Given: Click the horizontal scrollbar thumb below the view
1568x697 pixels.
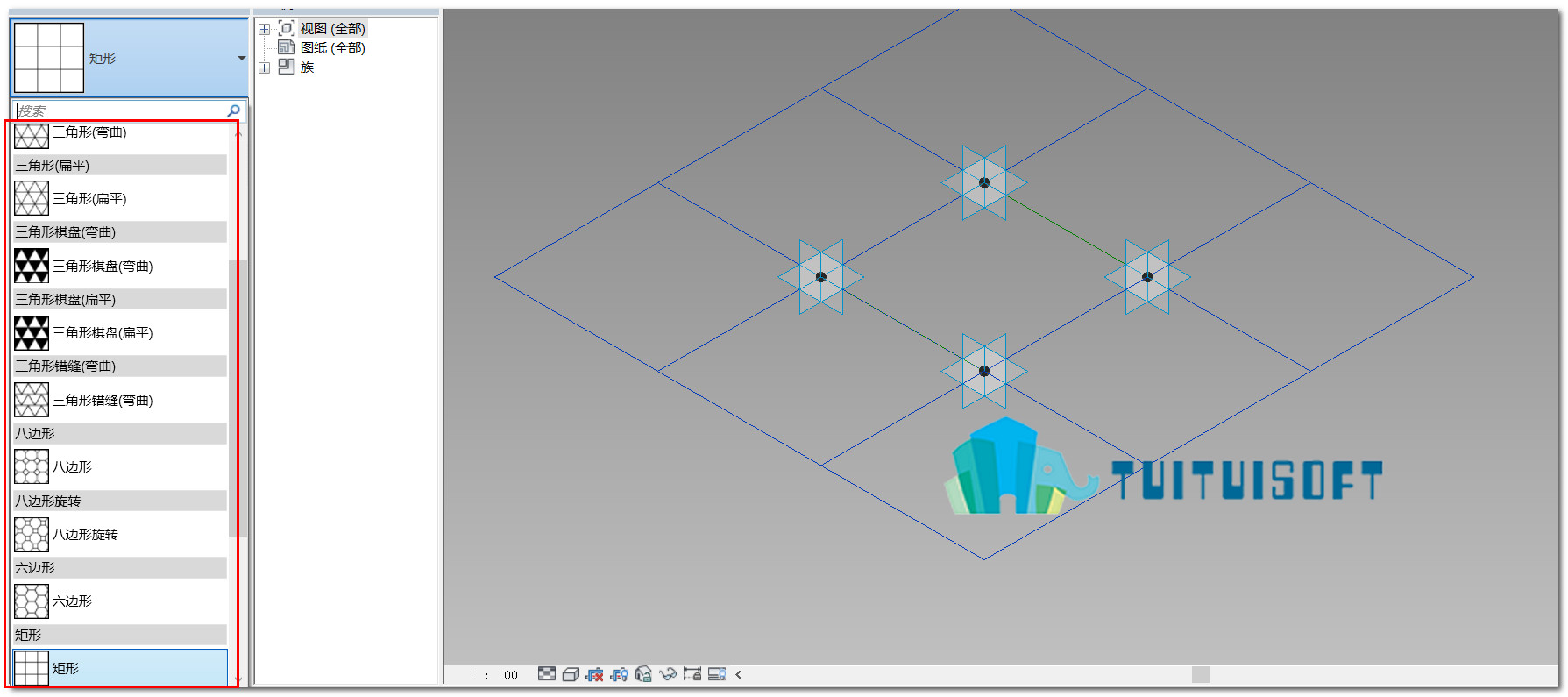Looking at the screenshot, I should 1201,674.
